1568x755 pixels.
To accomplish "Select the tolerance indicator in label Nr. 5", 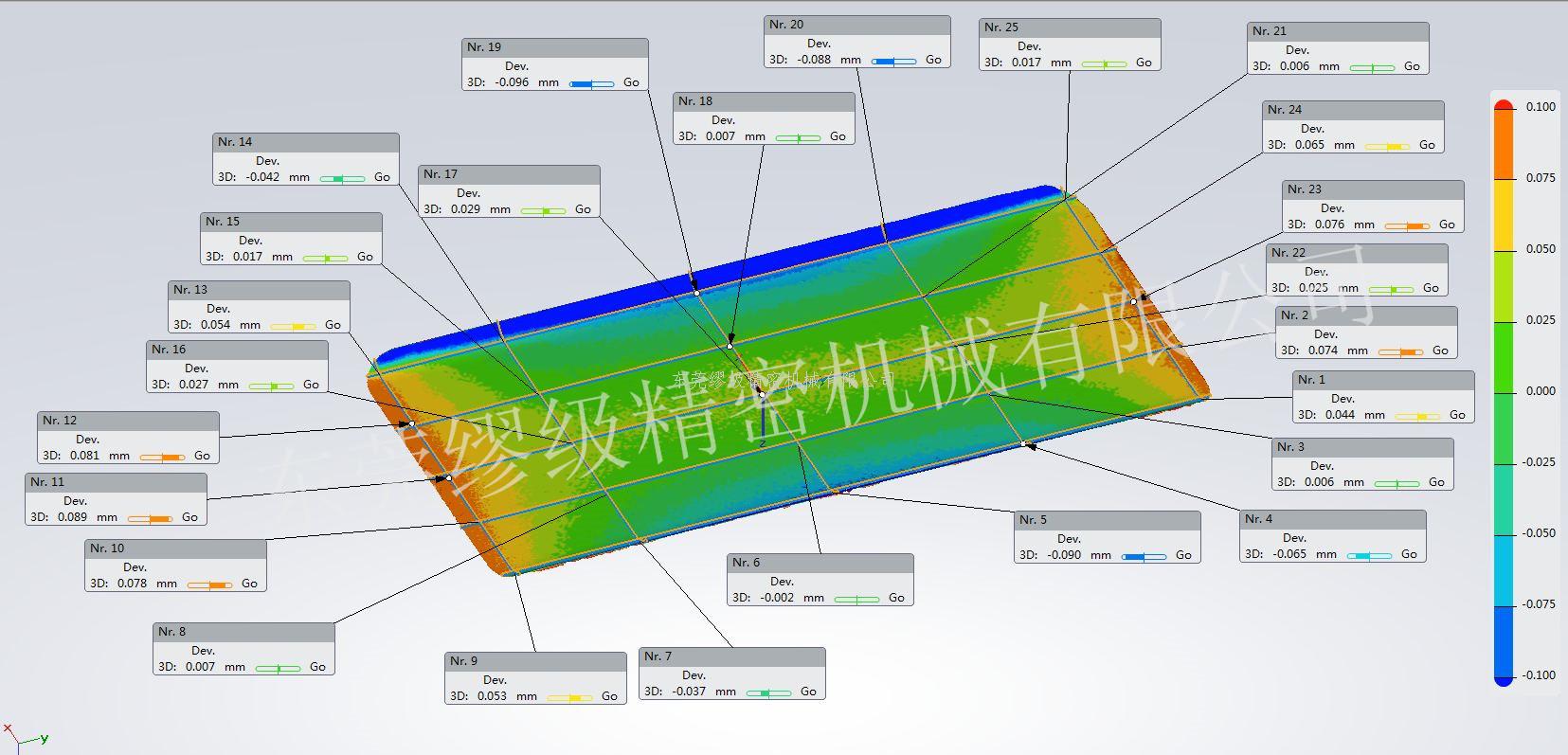I will click(x=1144, y=556).
